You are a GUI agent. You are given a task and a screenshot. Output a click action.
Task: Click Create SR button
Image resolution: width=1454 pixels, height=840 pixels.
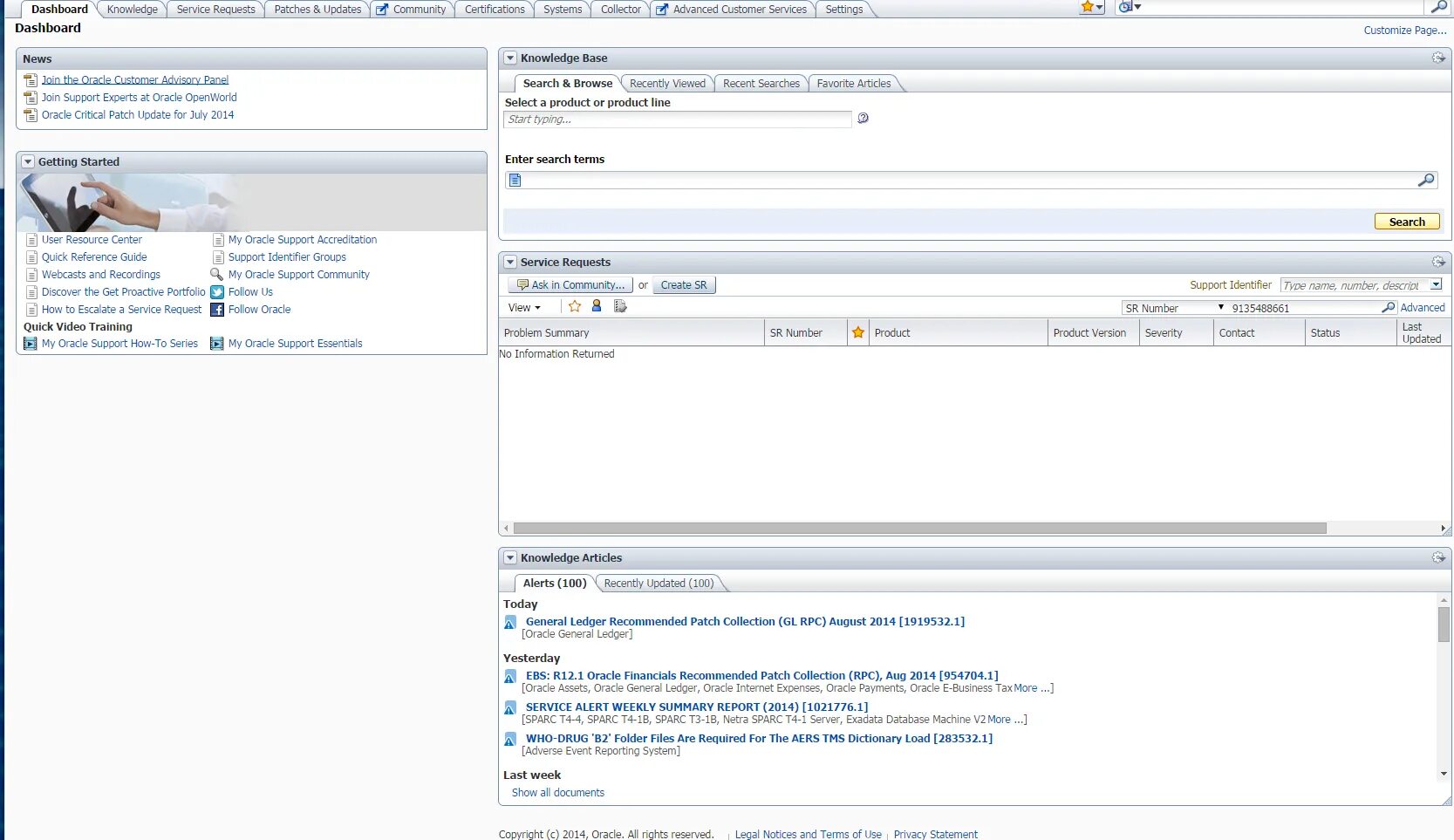pos(684,285)
